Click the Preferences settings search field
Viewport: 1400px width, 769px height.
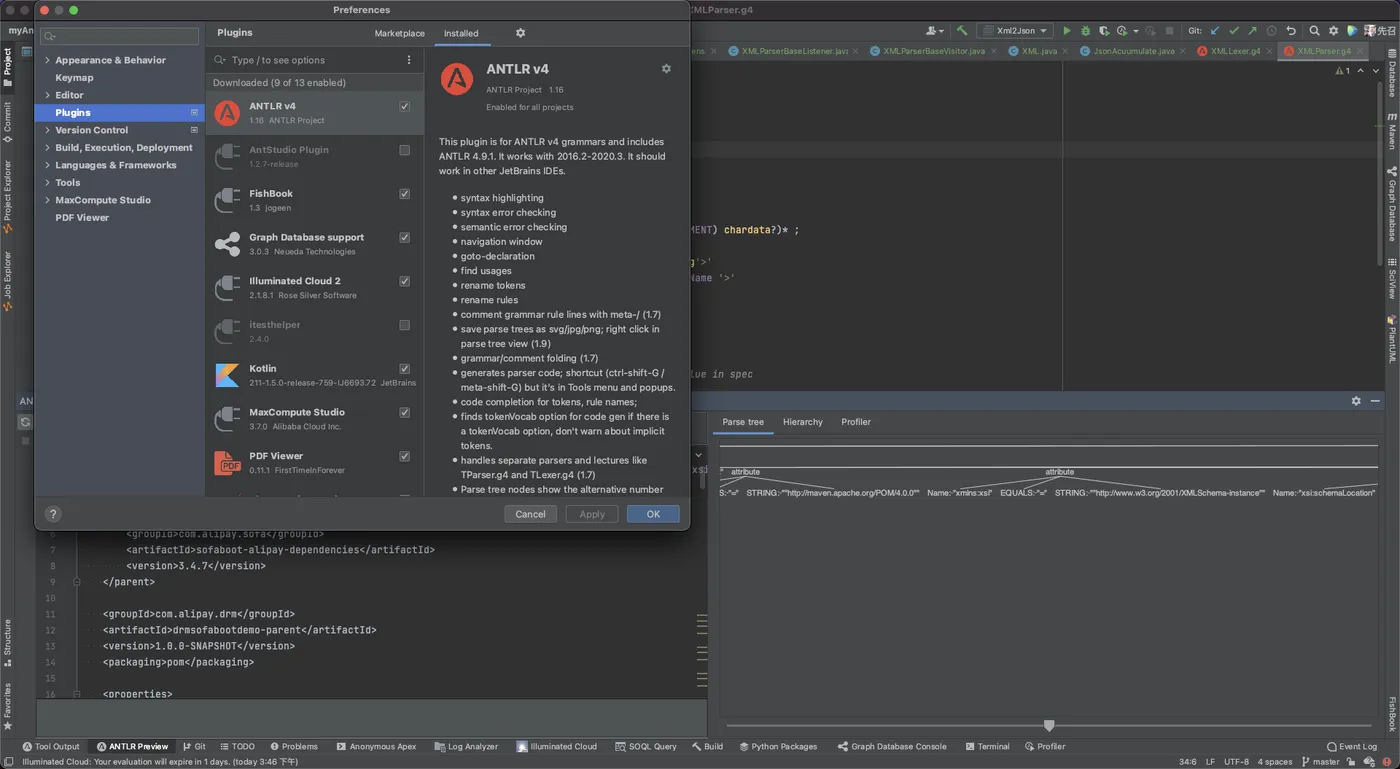[119, 36]
